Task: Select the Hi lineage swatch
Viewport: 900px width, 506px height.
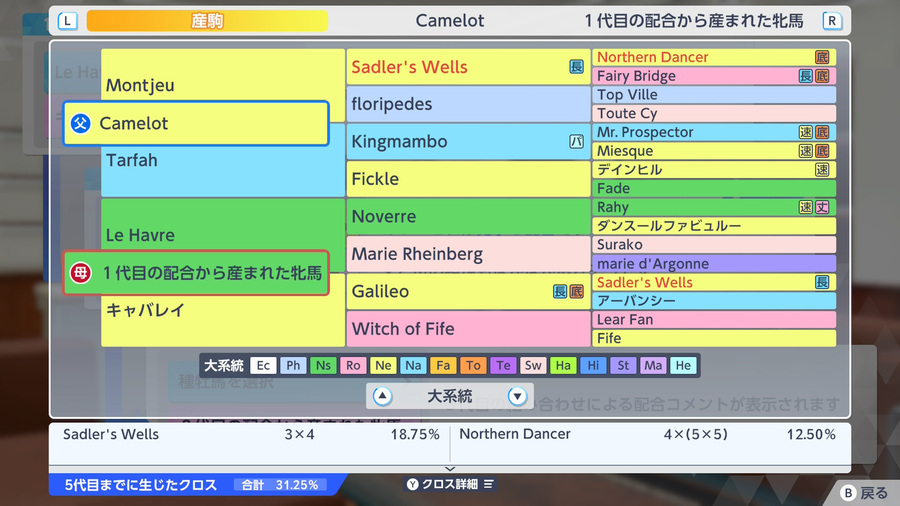Action: [593, 365]
